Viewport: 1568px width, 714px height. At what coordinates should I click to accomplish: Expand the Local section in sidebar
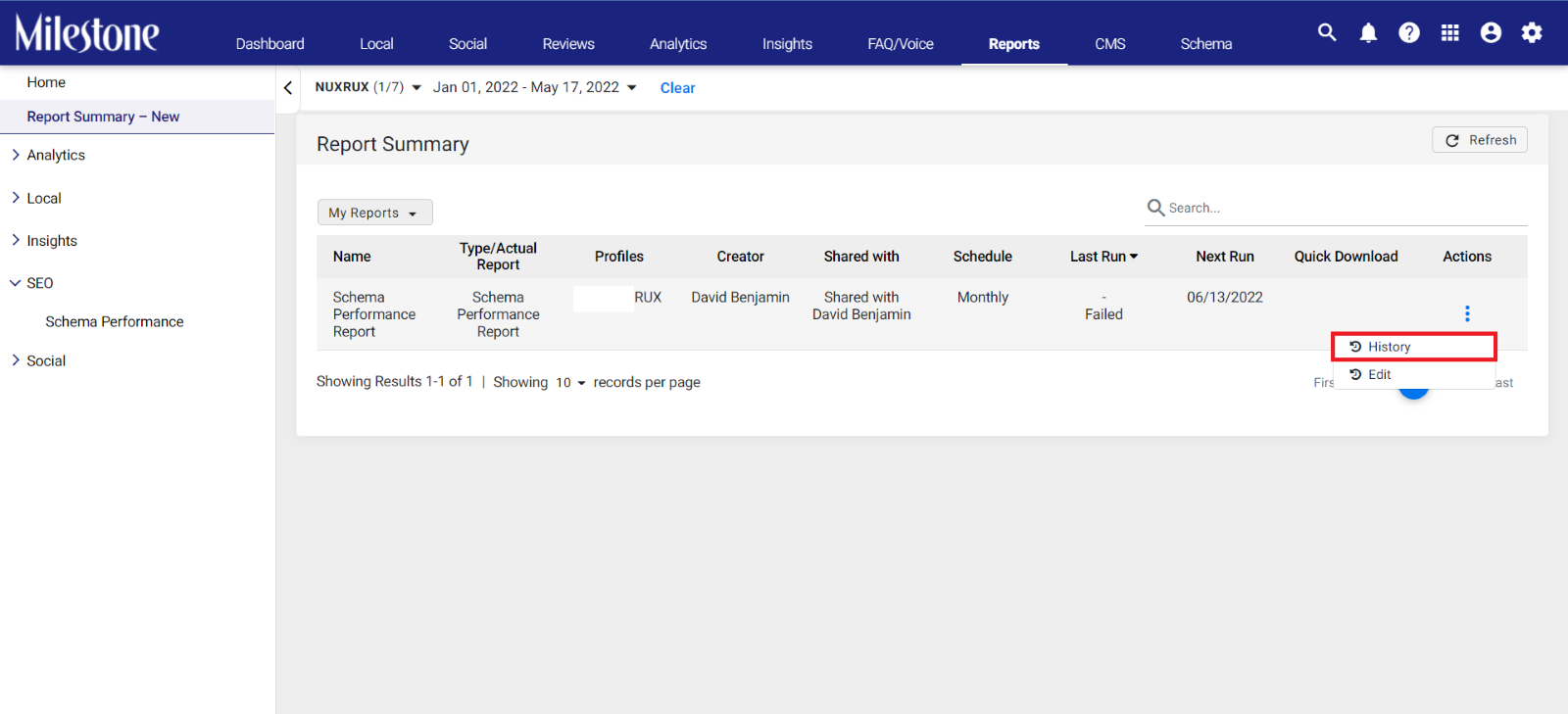point(16,198)
